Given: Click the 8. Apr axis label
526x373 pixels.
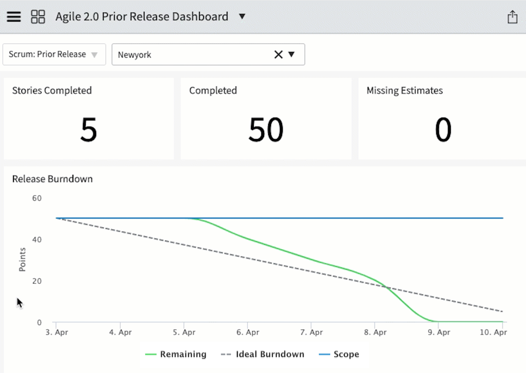Looking at the screenshot, I should (x=375, y=332).
